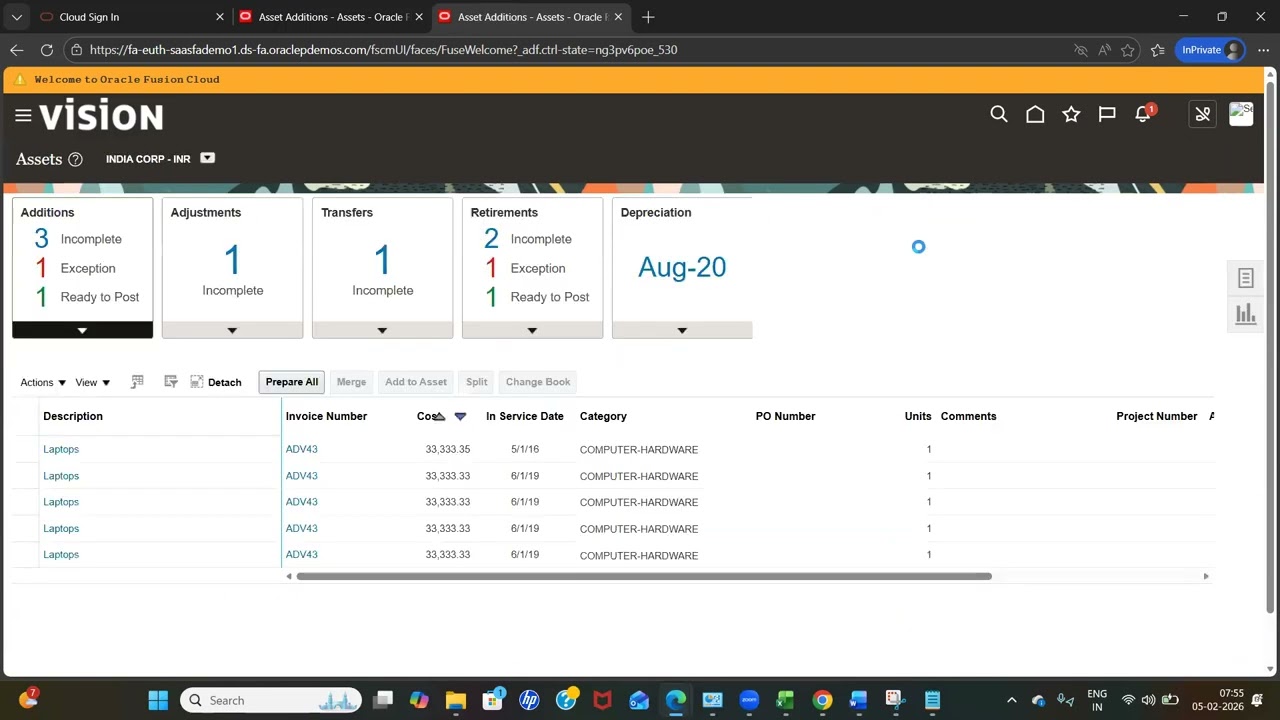Expand the Depreciation tile arrow
Screen dimensions: 1280x720
[x=682, y=330]
